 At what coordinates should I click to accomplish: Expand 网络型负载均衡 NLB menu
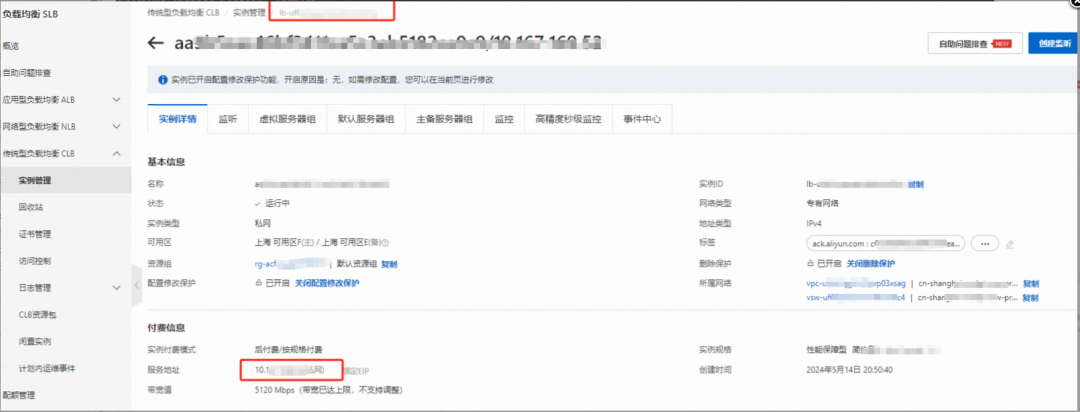click(x=116, y=127)
